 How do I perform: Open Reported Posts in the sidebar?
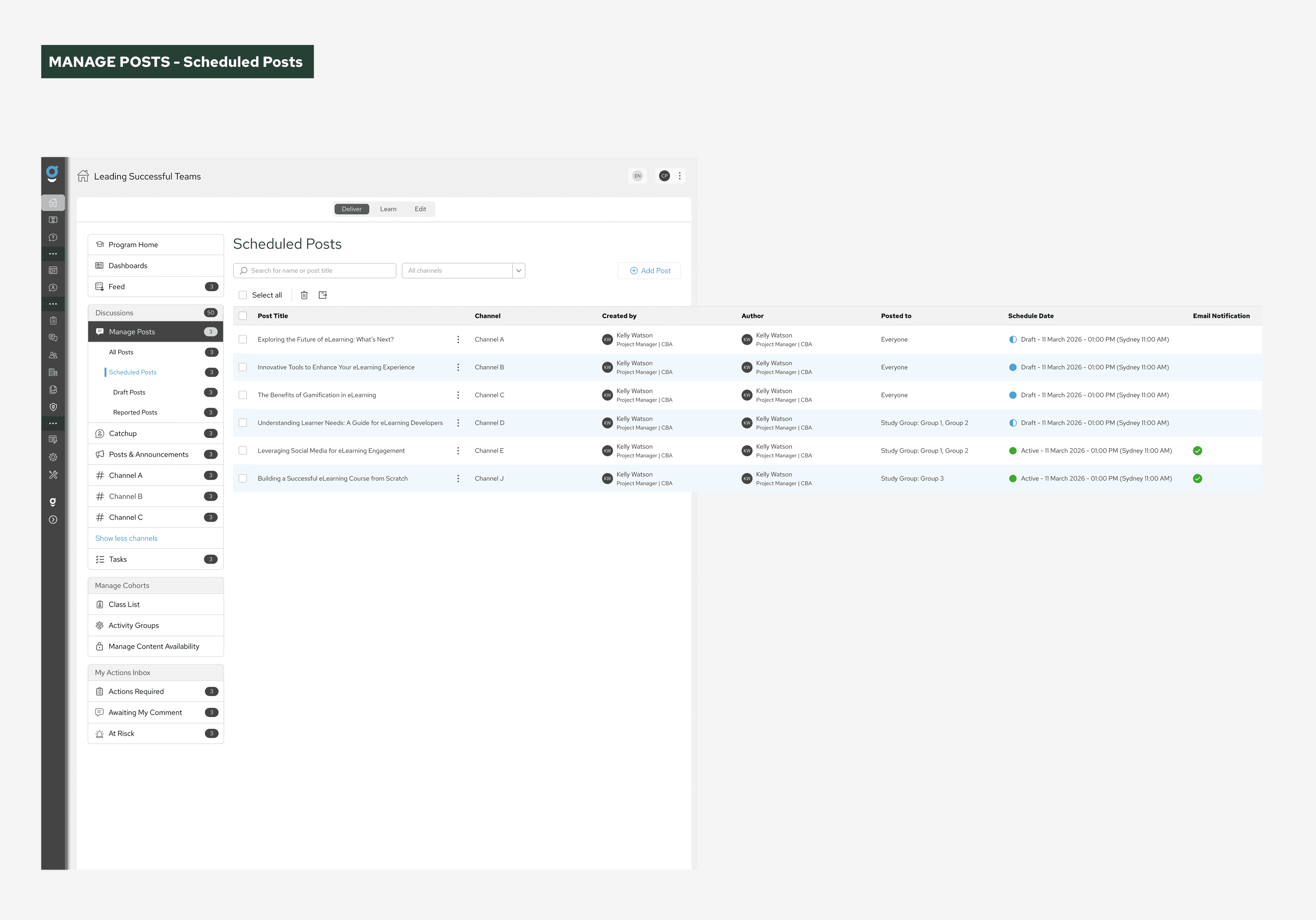(155, 413)
